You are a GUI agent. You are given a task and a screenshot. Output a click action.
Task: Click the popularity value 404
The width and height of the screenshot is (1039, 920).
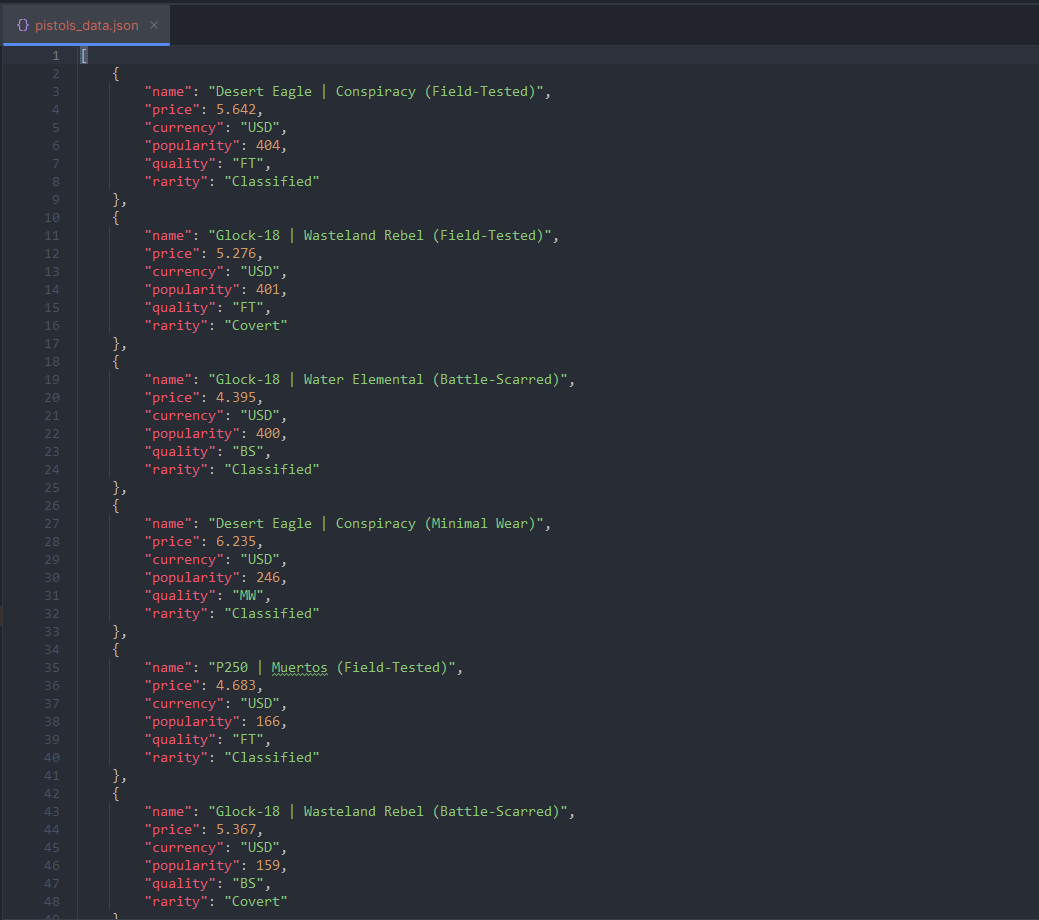point(268,145)
